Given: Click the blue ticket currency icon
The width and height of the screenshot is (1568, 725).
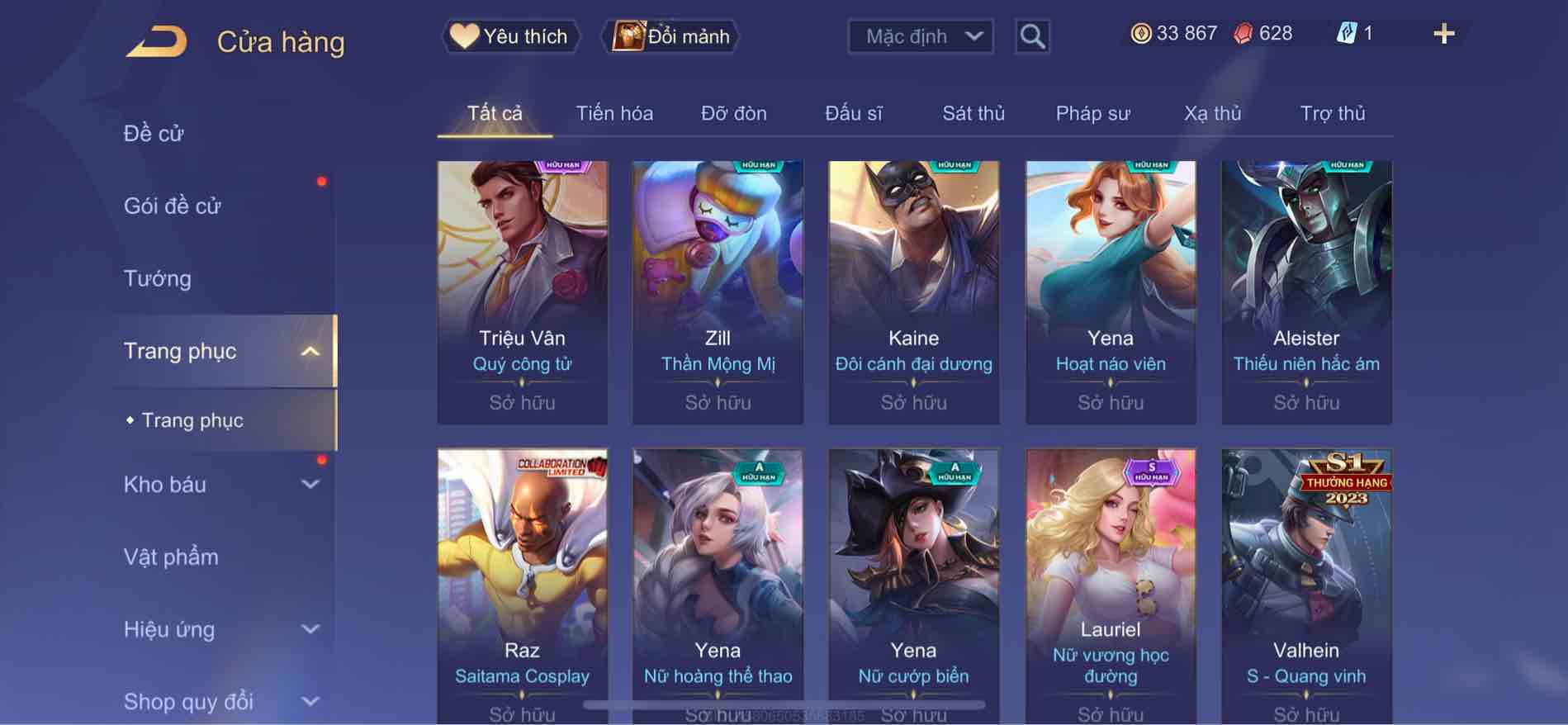Looking at the screenshot, I should pyautogui.click(x=1346, y=34).
